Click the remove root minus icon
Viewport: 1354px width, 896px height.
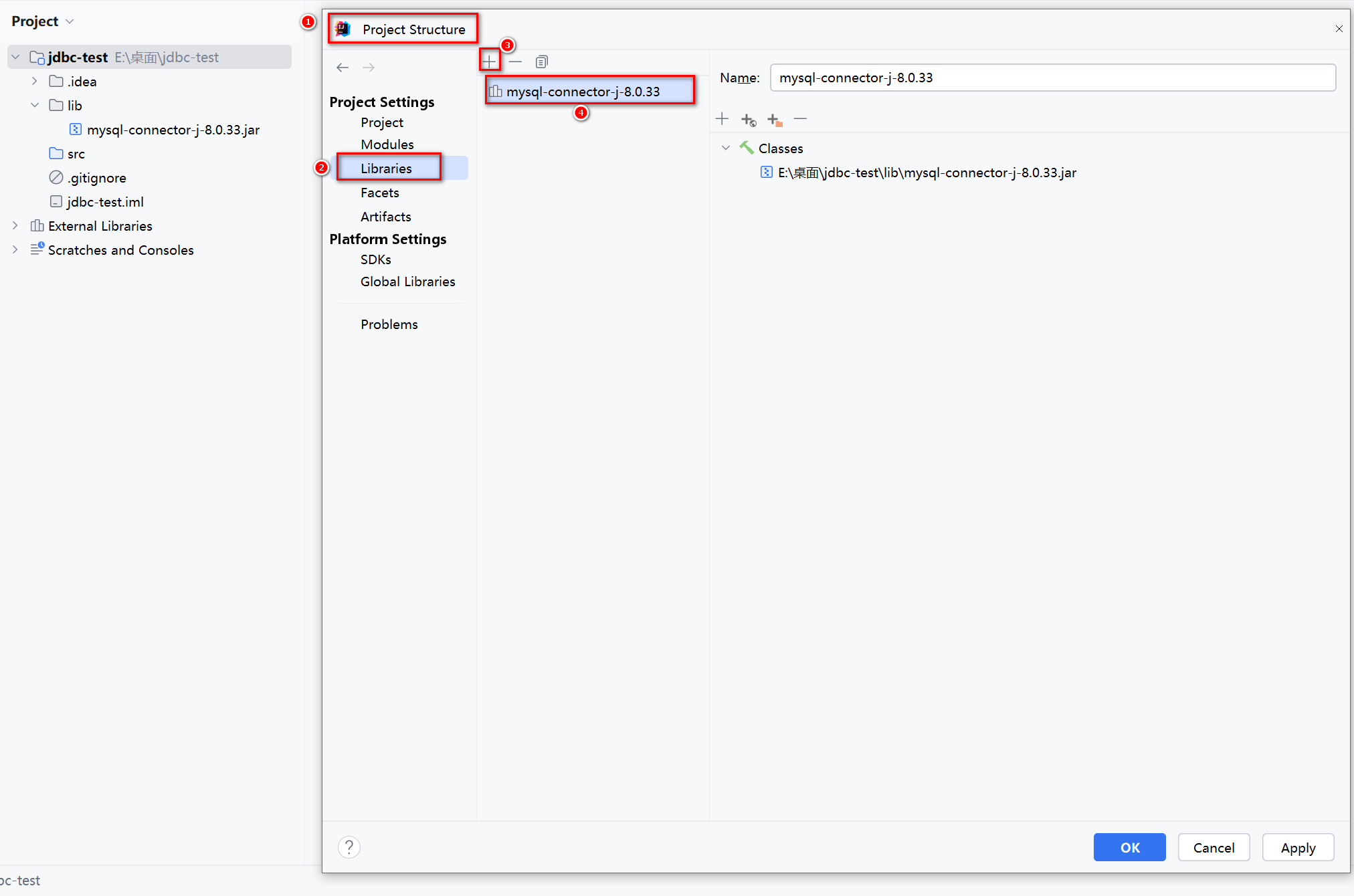click(800, 119)
